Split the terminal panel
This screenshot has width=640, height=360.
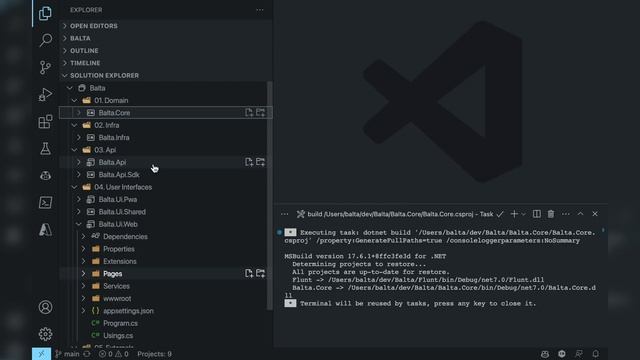coord(537,214)
